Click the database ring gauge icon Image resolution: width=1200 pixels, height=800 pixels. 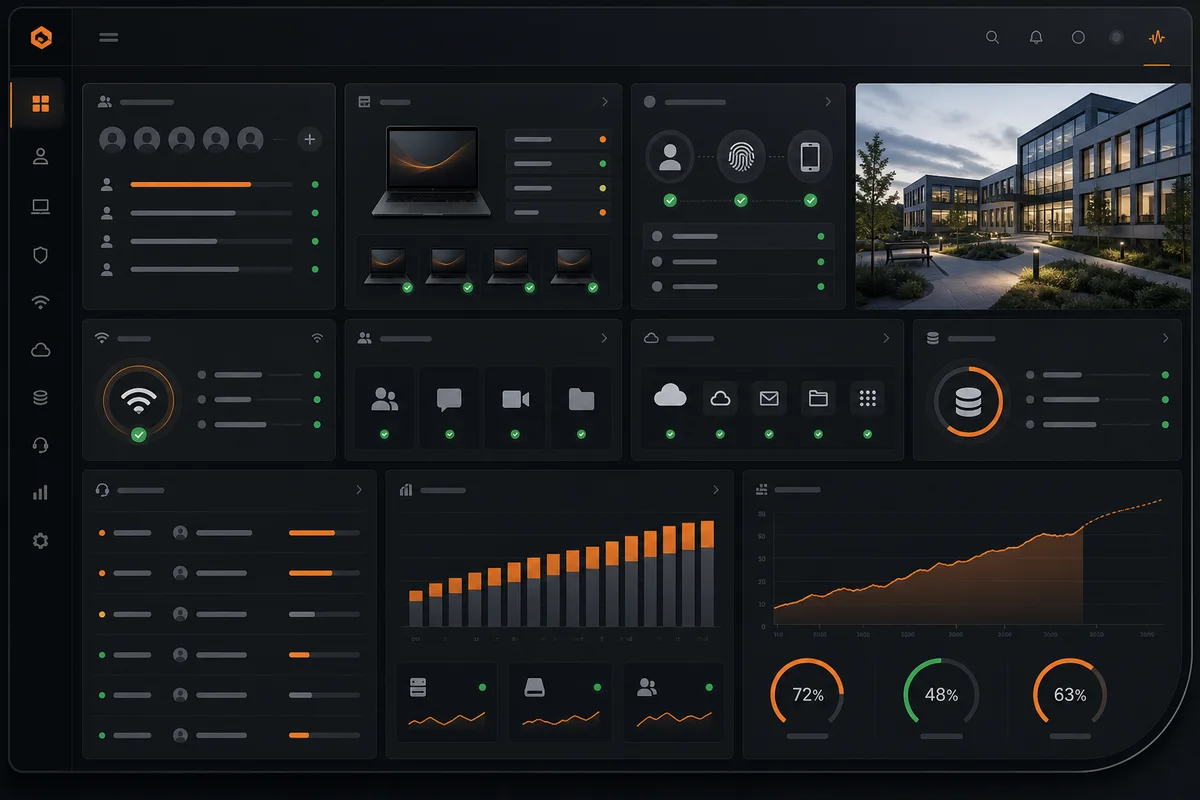(968, 401)
